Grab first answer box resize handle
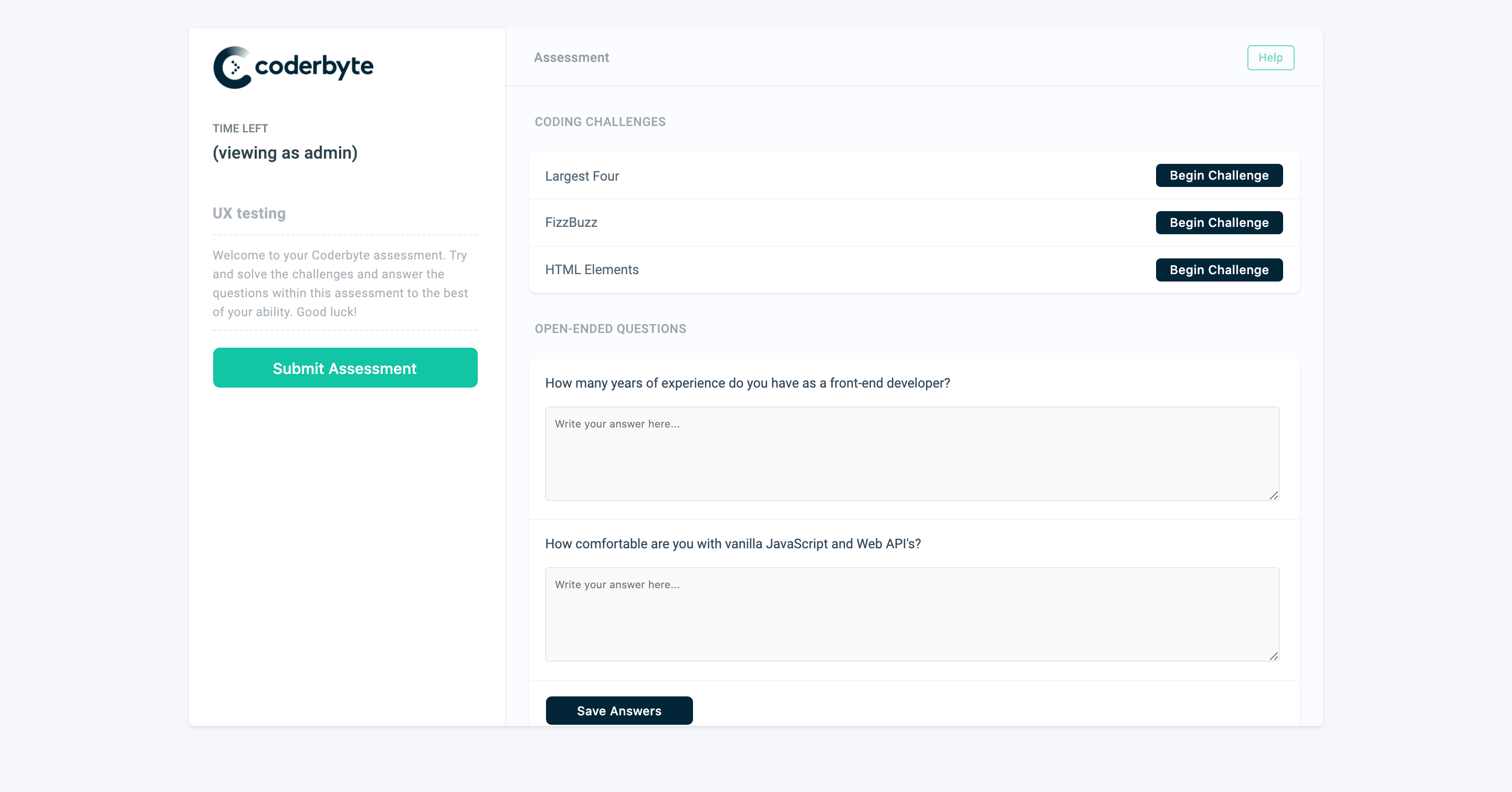Screen dimensions: 1512x792 point(1273,495)
